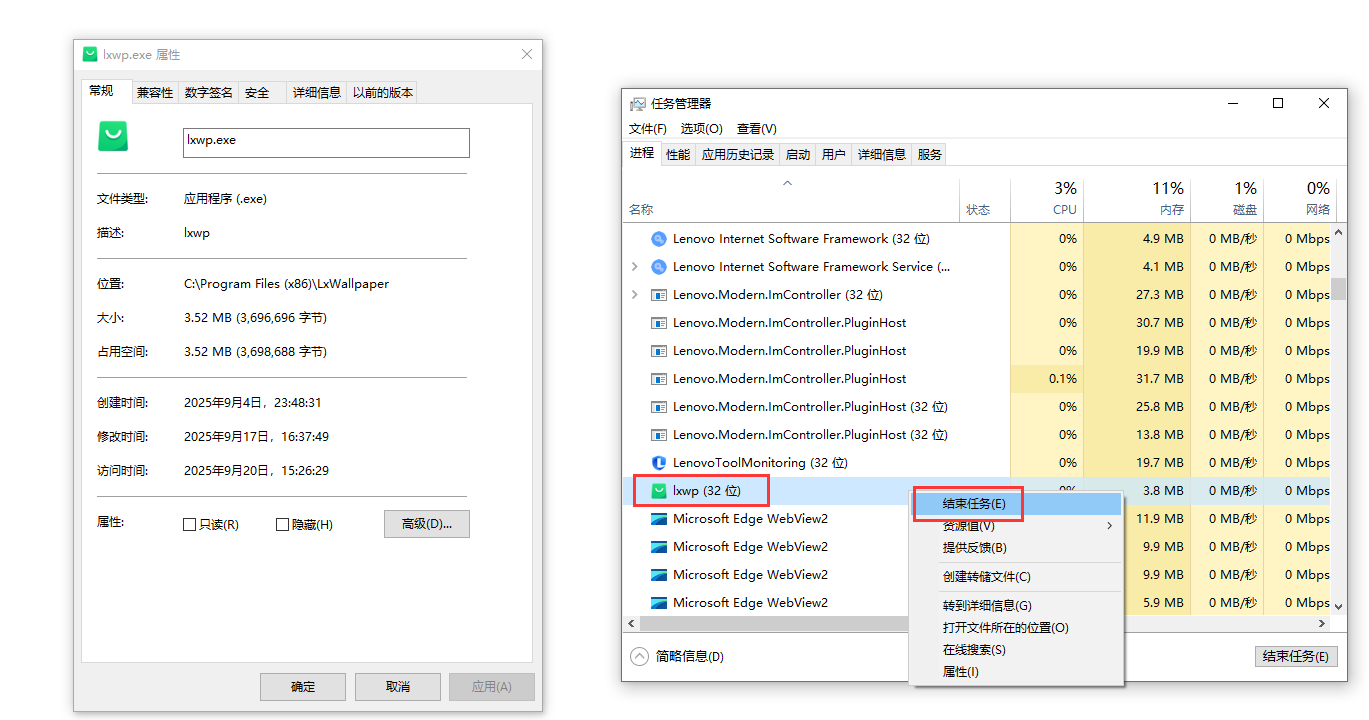
Task: Switch to the 兼容性 tab
Action: tap(155, 93)
